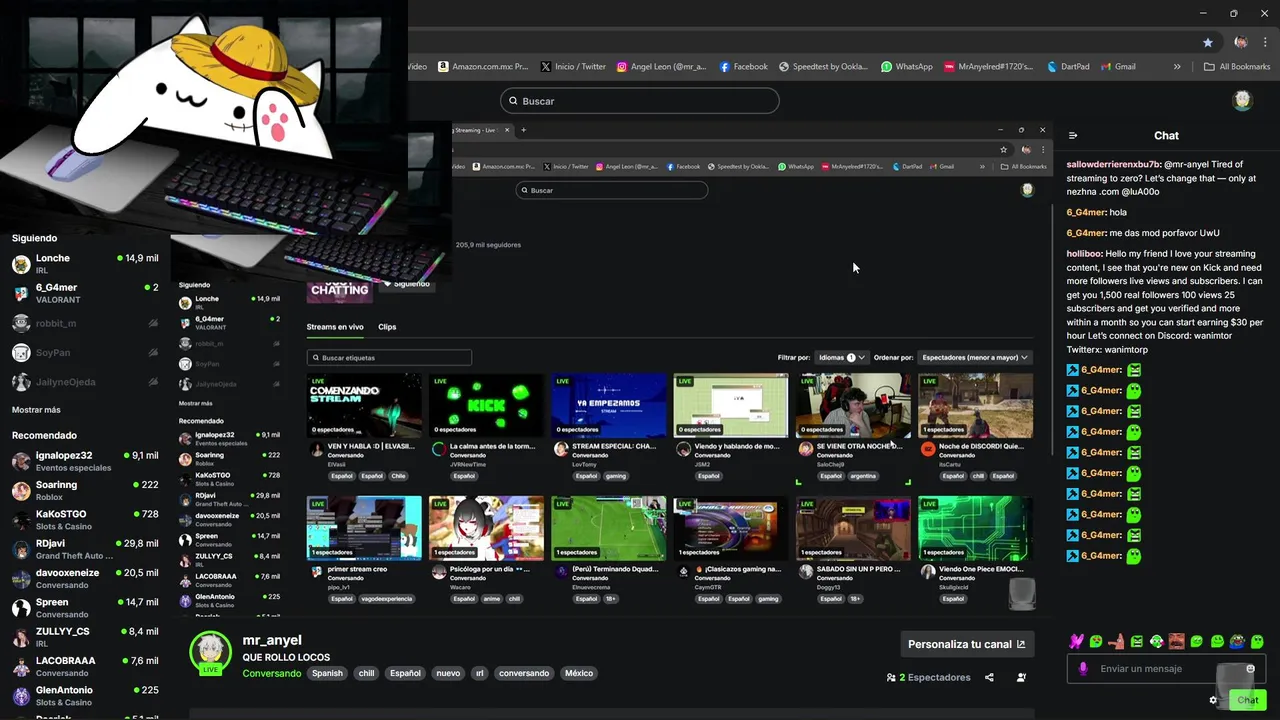Viewport: 1280px width, 720px height.
Task: Open Inicio / Twitter bookmark
Action: 573,67
